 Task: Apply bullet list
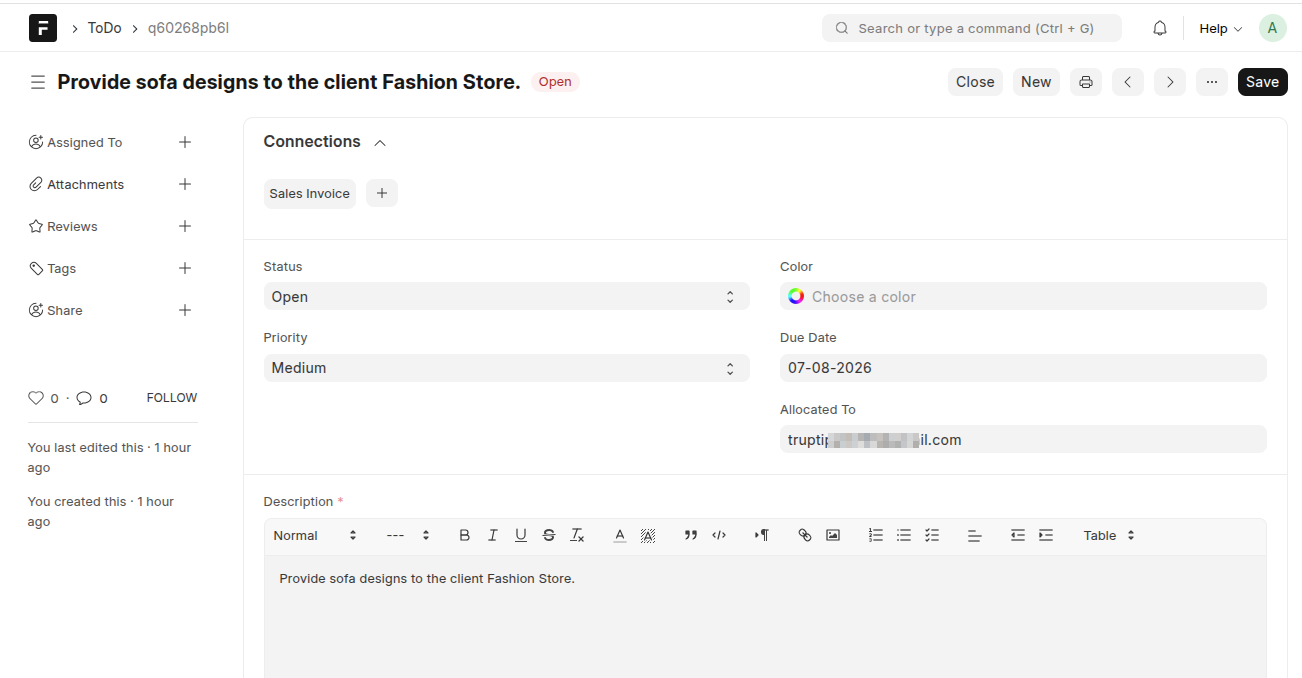coord(904,536)
